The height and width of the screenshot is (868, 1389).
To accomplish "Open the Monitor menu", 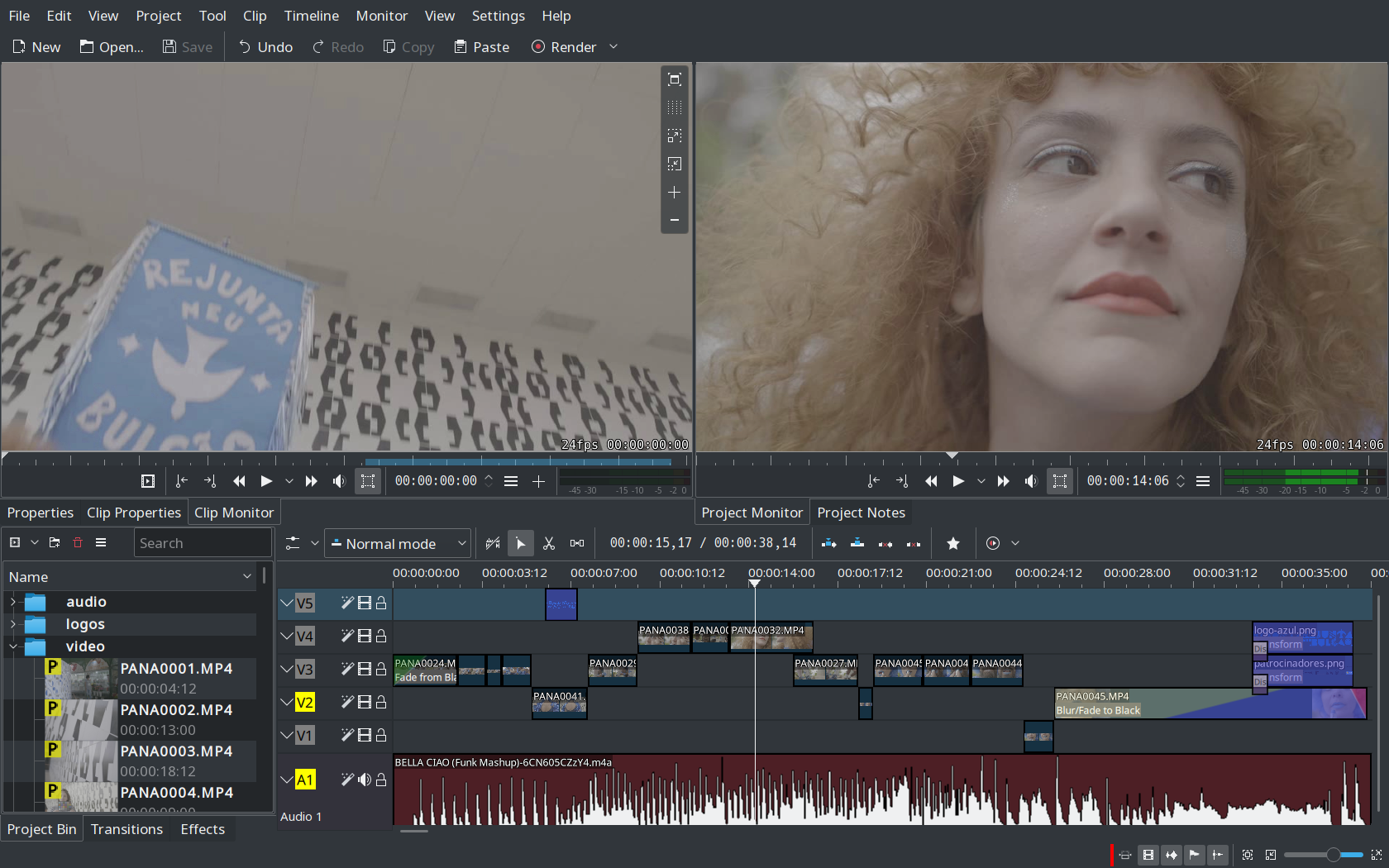I will tap(382, 16).
